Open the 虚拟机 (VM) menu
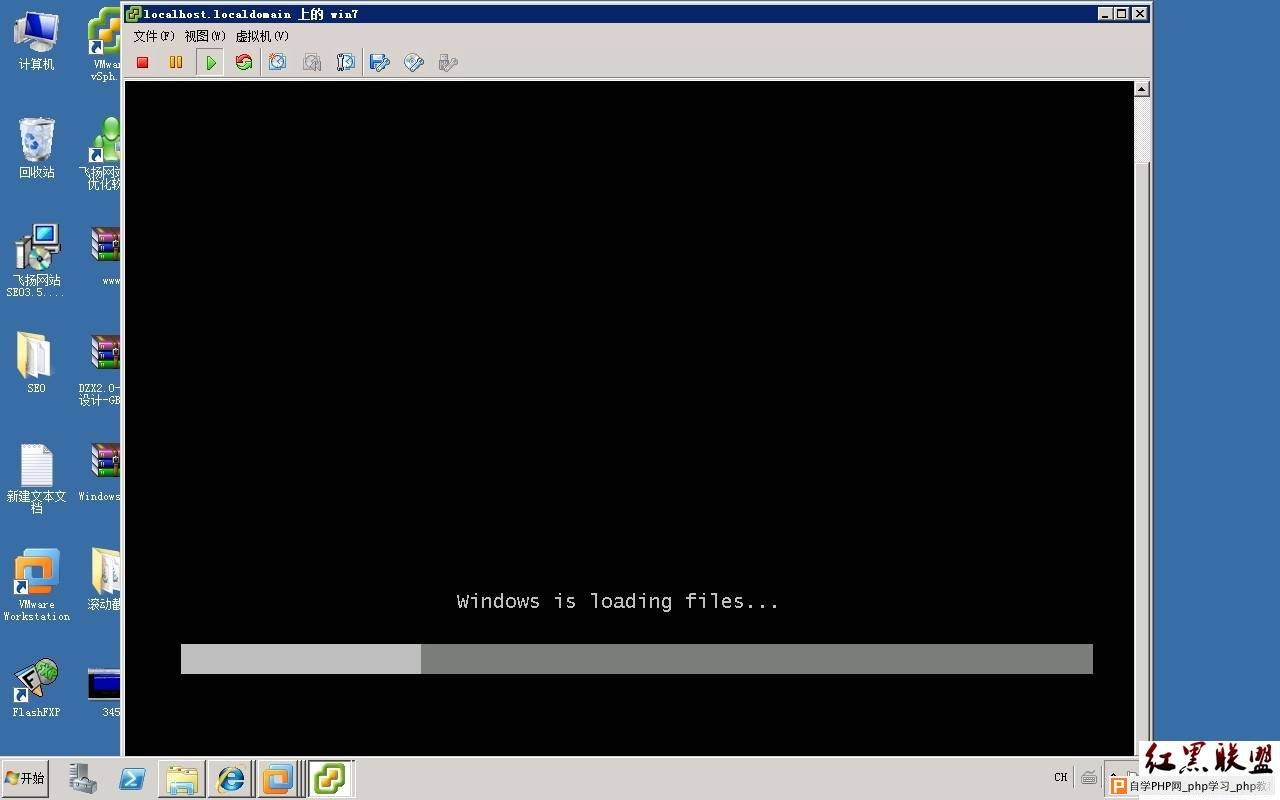Viewport: 1280px width, 800px height. pyautogui.click(x=261, y=36)
